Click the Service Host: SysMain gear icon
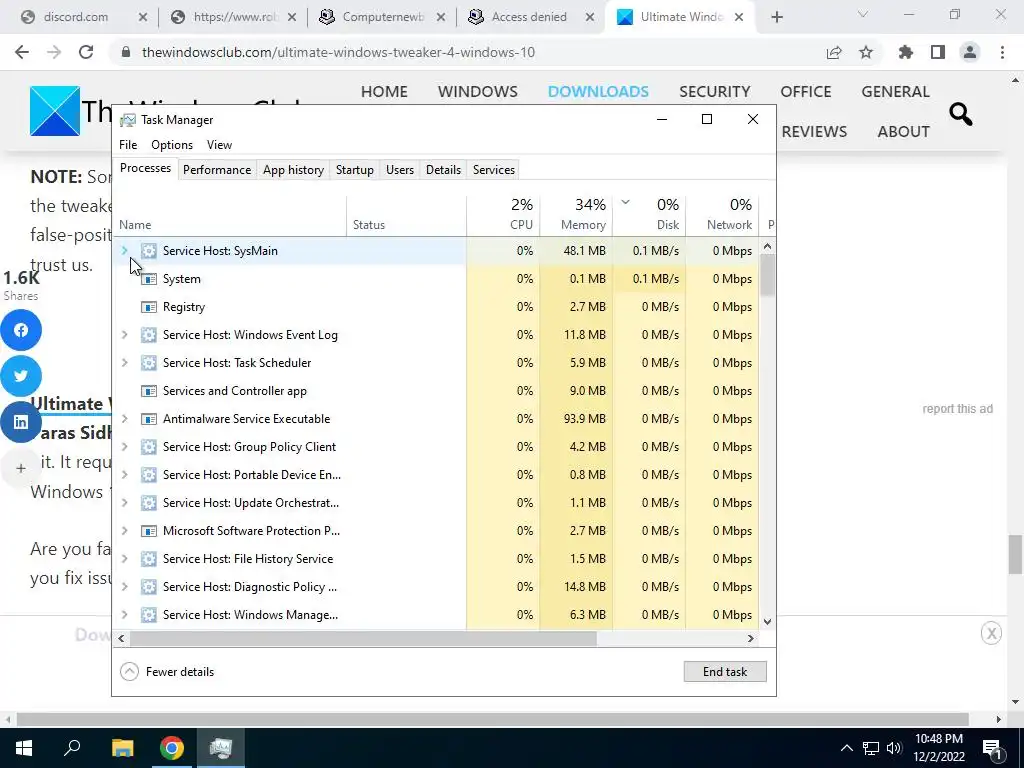The width and height of the screenshot is (1024, 768). (149, 251)
